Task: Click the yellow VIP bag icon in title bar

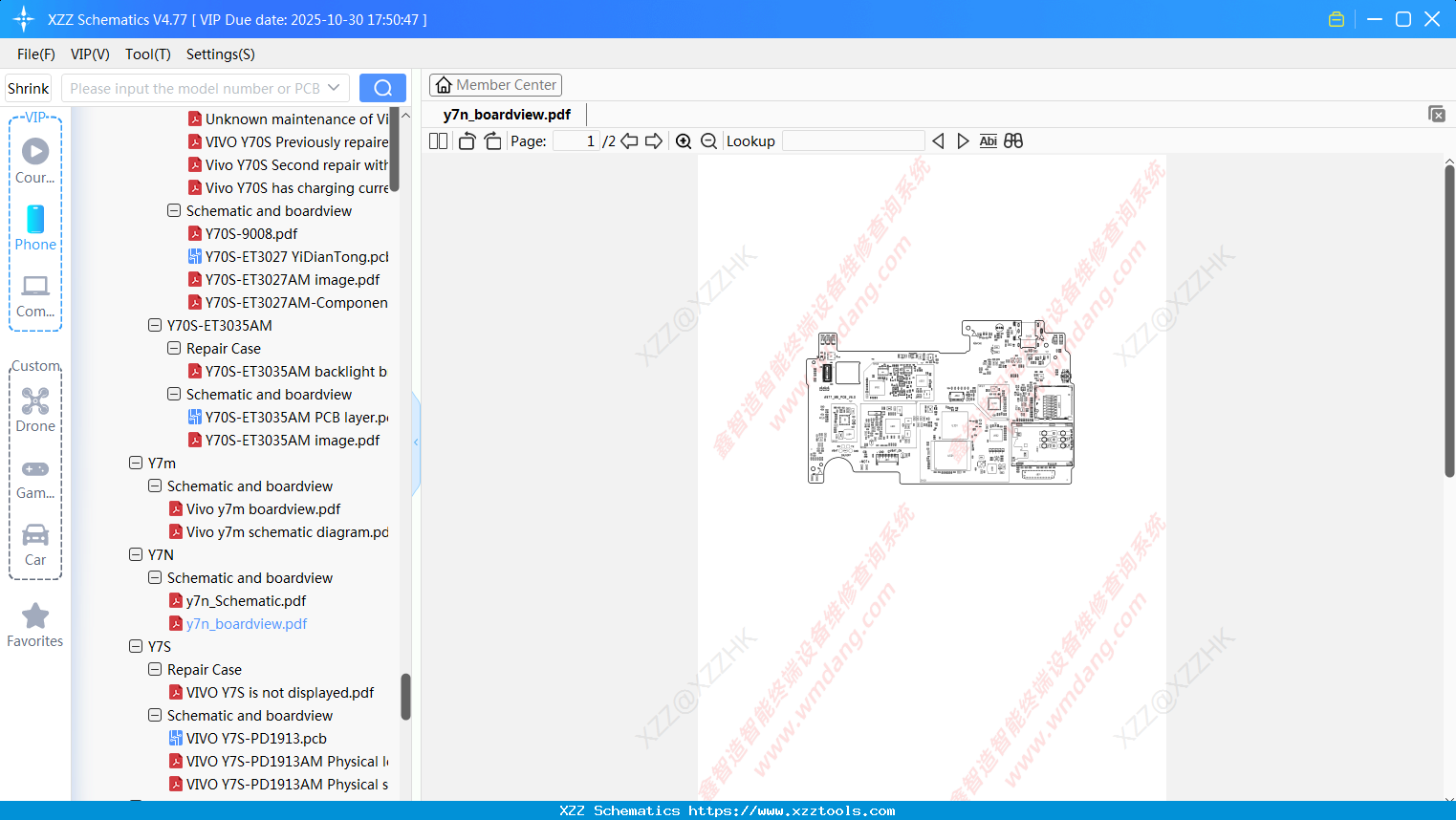Action: click(x=1336, y=19)
